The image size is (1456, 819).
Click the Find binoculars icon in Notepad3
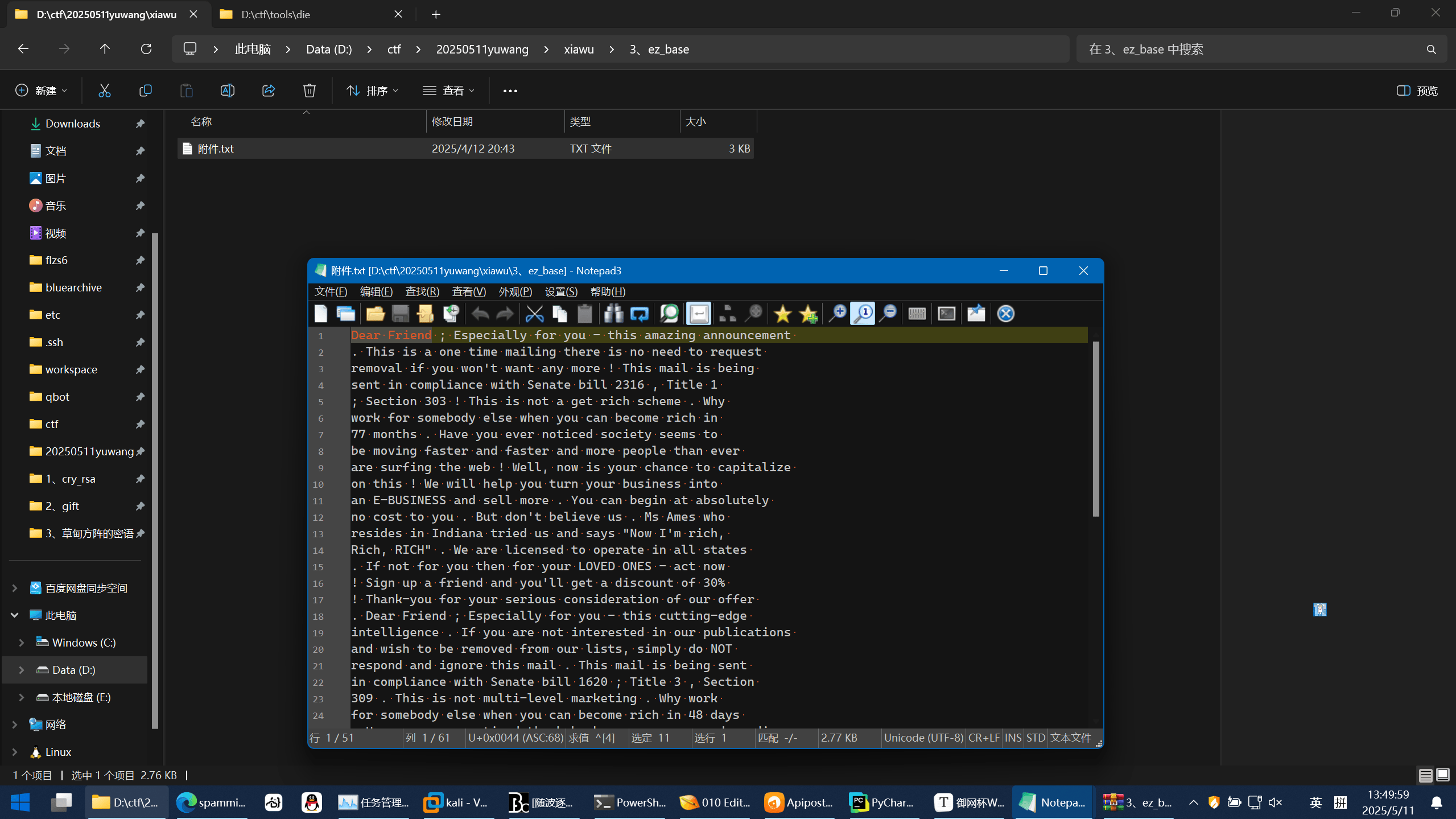coord(613,314)
